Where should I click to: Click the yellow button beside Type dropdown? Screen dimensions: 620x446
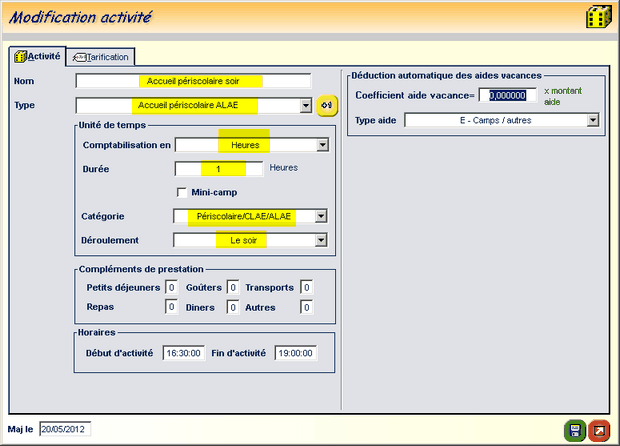(x=327, y=106)
